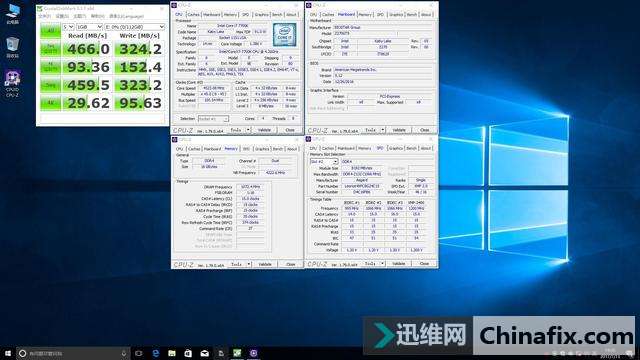The height and width of the screenshot is (360, 640).
Task: Click the Read [MB/s] column header
Action: pyautogui.click(x=87, y=36)
